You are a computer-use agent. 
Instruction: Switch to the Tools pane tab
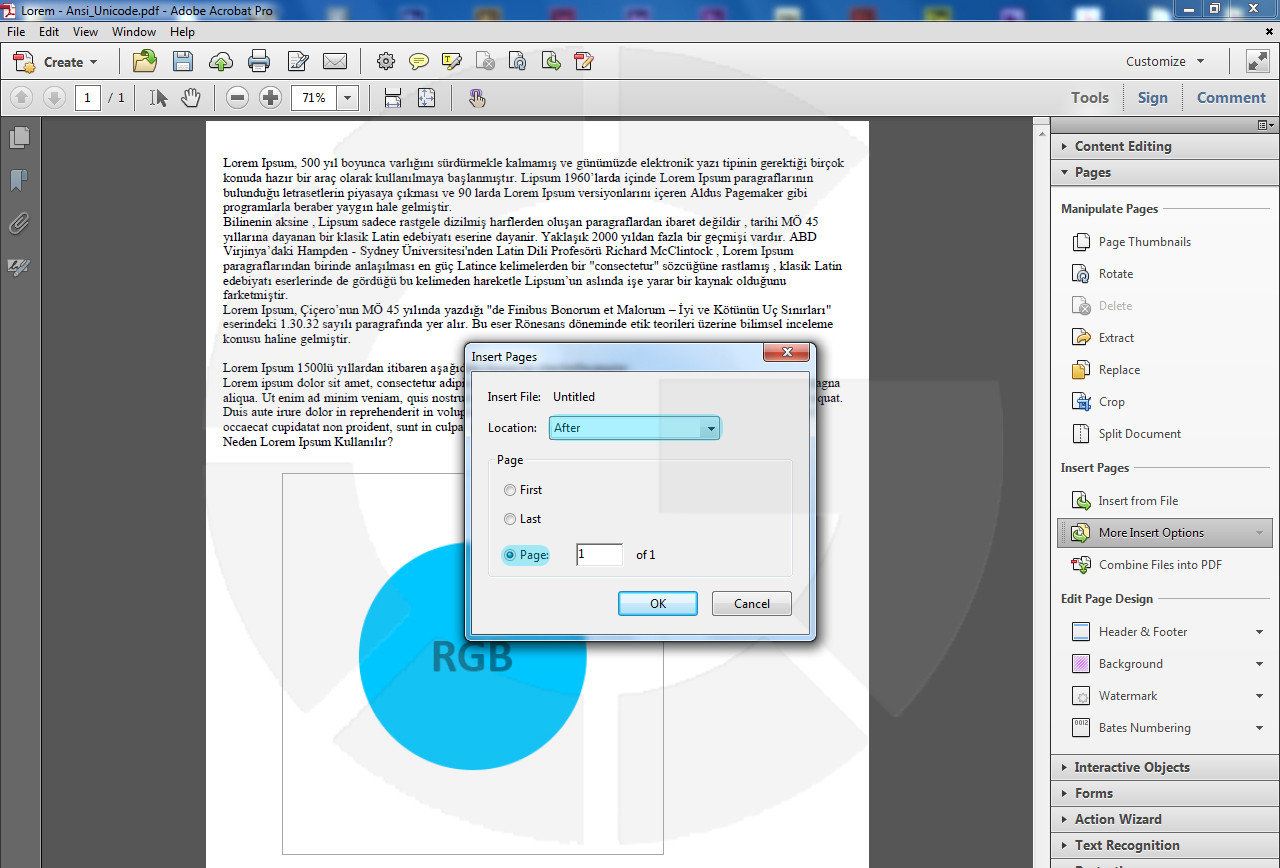(x=1089, y=98)
